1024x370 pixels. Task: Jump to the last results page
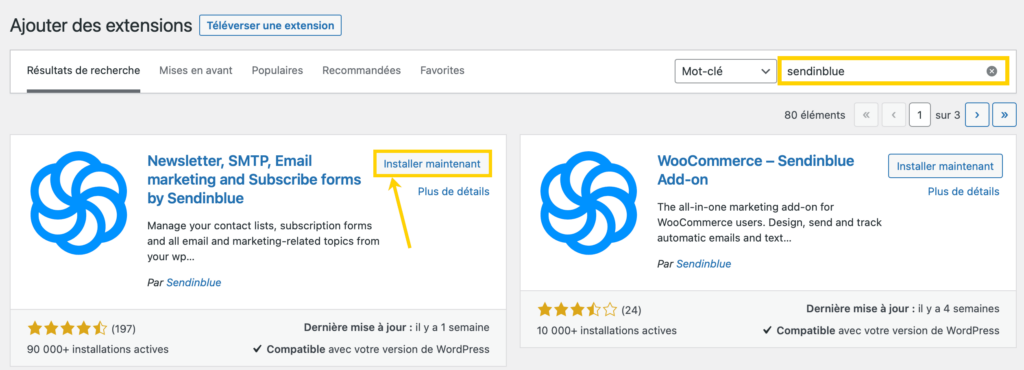(1004, 115)
